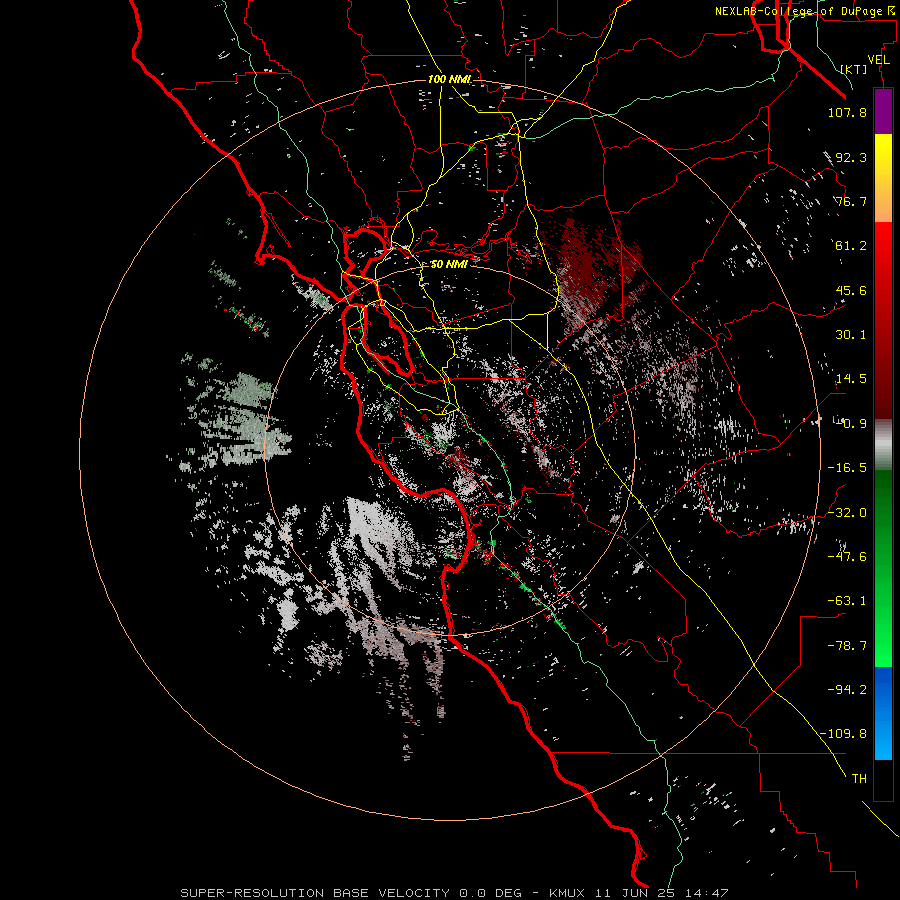Select the -63.1 legend value
Screen dimensions: 900x900
847,601
